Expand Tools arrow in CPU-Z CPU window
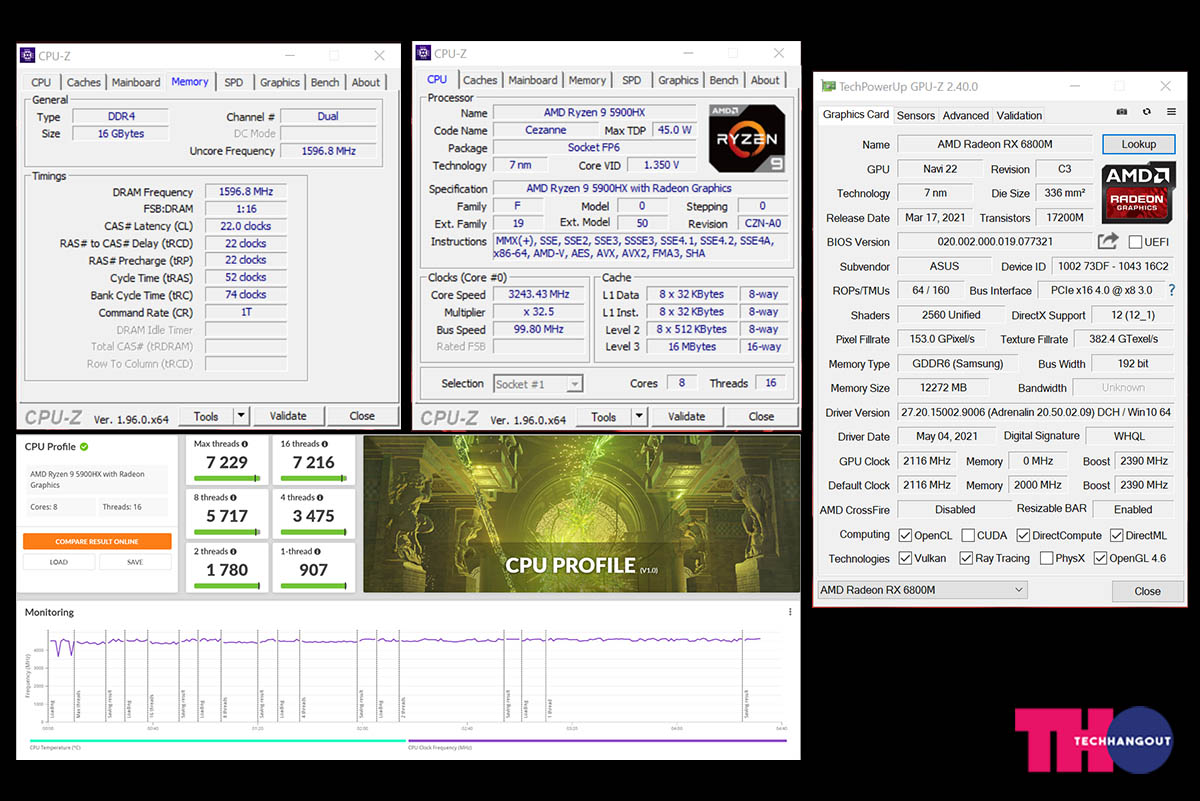Screen dimensions: 1200x801 [x=638, y=417]
